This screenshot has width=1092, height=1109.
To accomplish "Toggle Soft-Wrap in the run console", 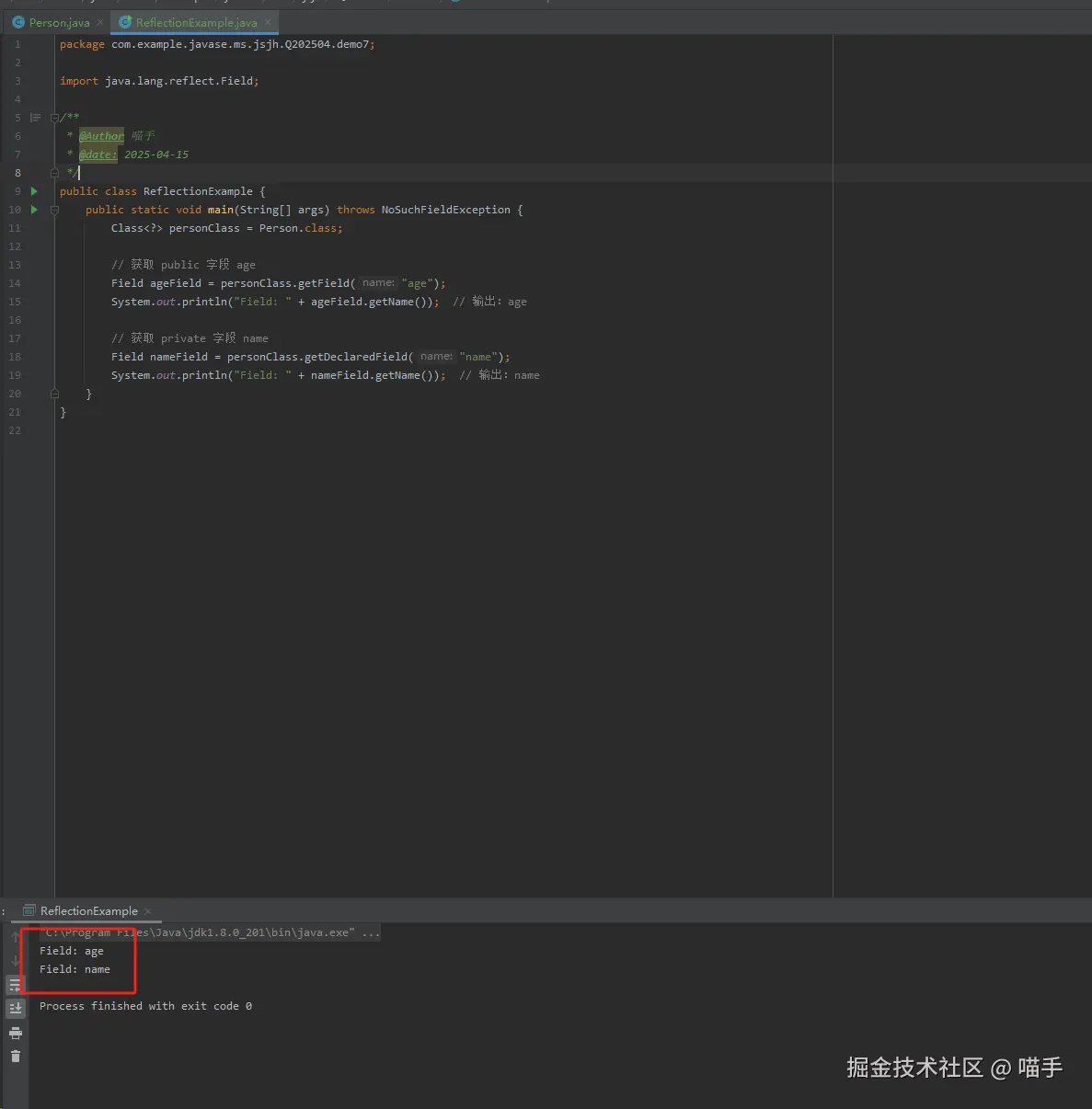I will click(x=16, y=985).
